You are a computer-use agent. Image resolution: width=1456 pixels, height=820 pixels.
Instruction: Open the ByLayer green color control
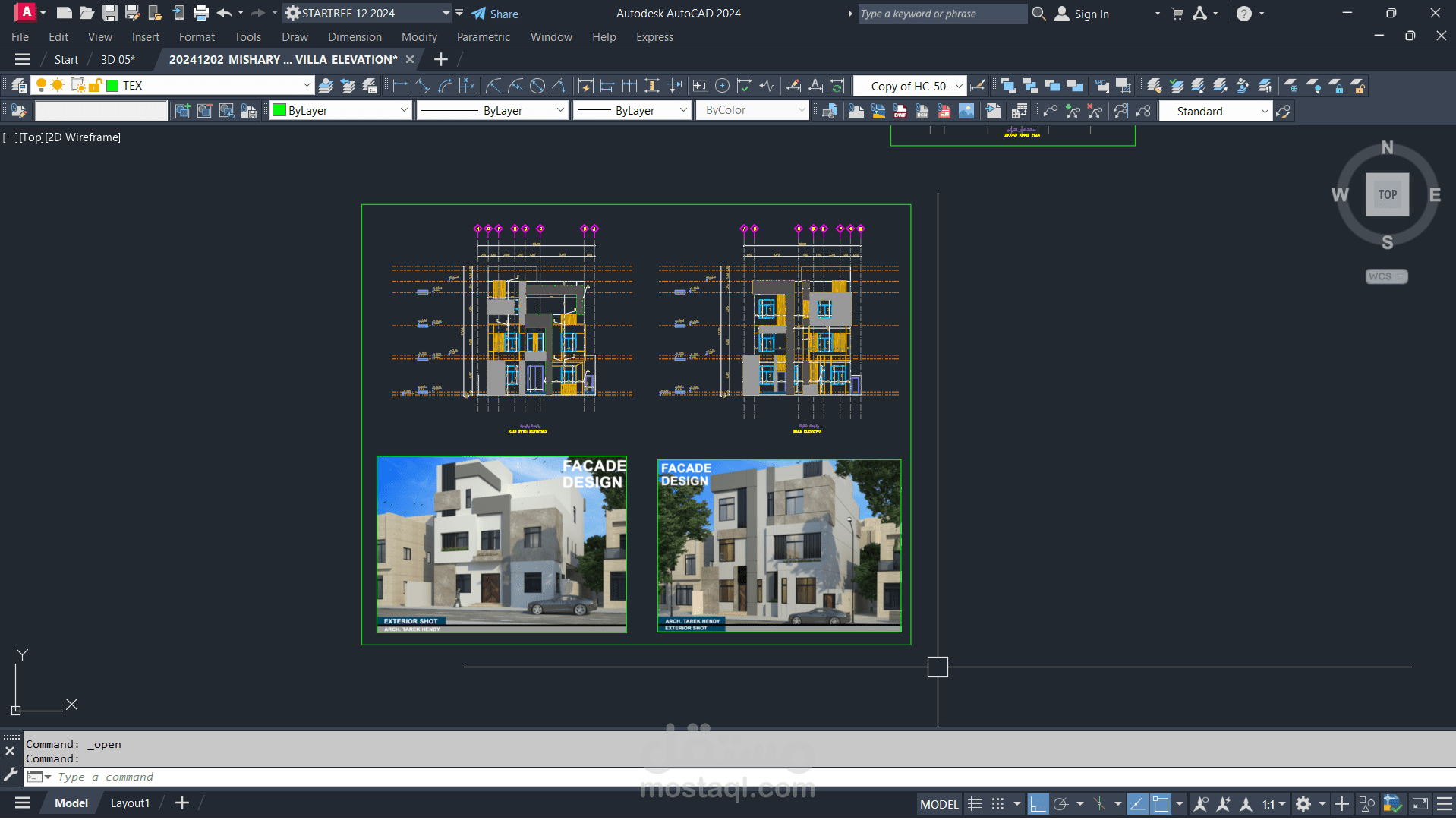[x=340, y=110]
